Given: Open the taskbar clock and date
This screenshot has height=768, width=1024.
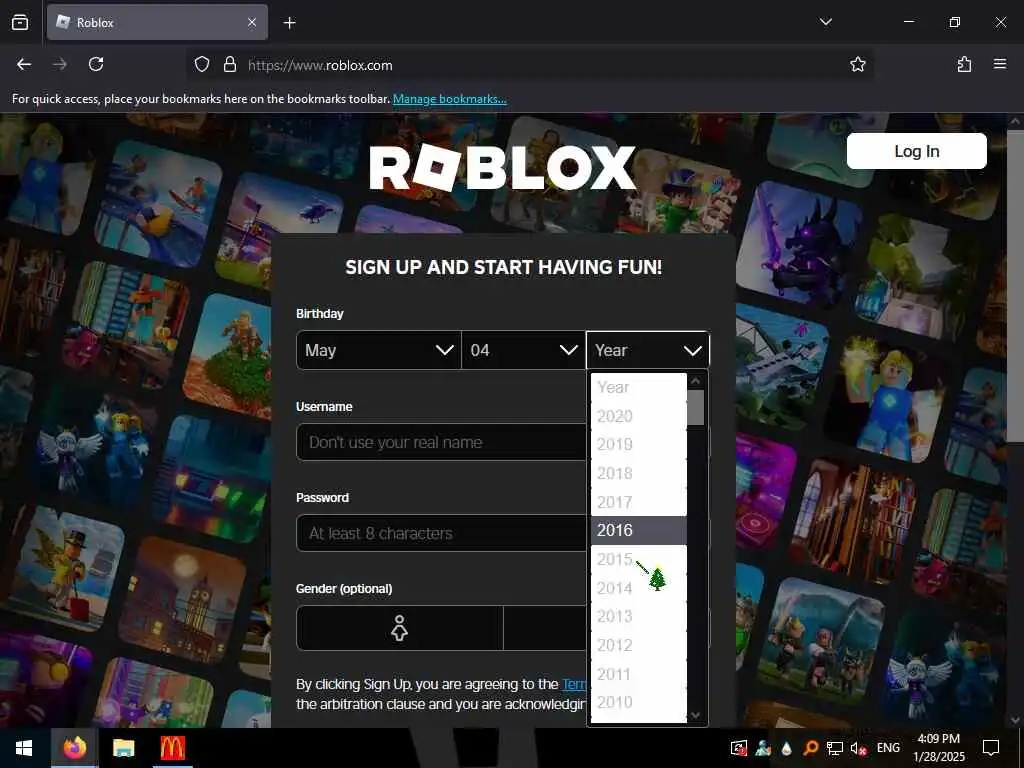Looking at the screenshot, I should (x=939, y=748).
